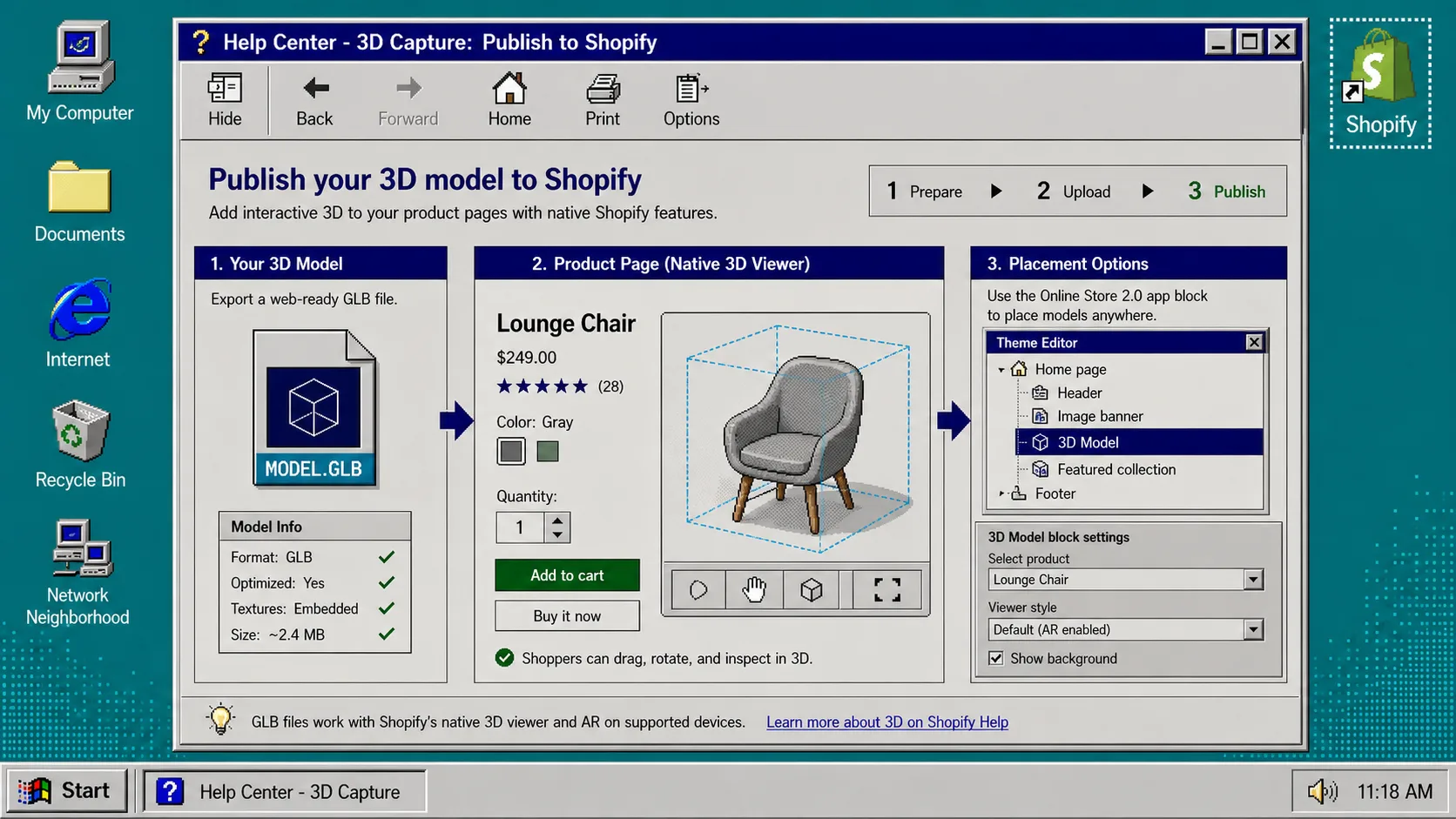Screen dimensions: 1456x819
Task: Open the Shopify desktop shortcut
Action: pos(1380,83)
